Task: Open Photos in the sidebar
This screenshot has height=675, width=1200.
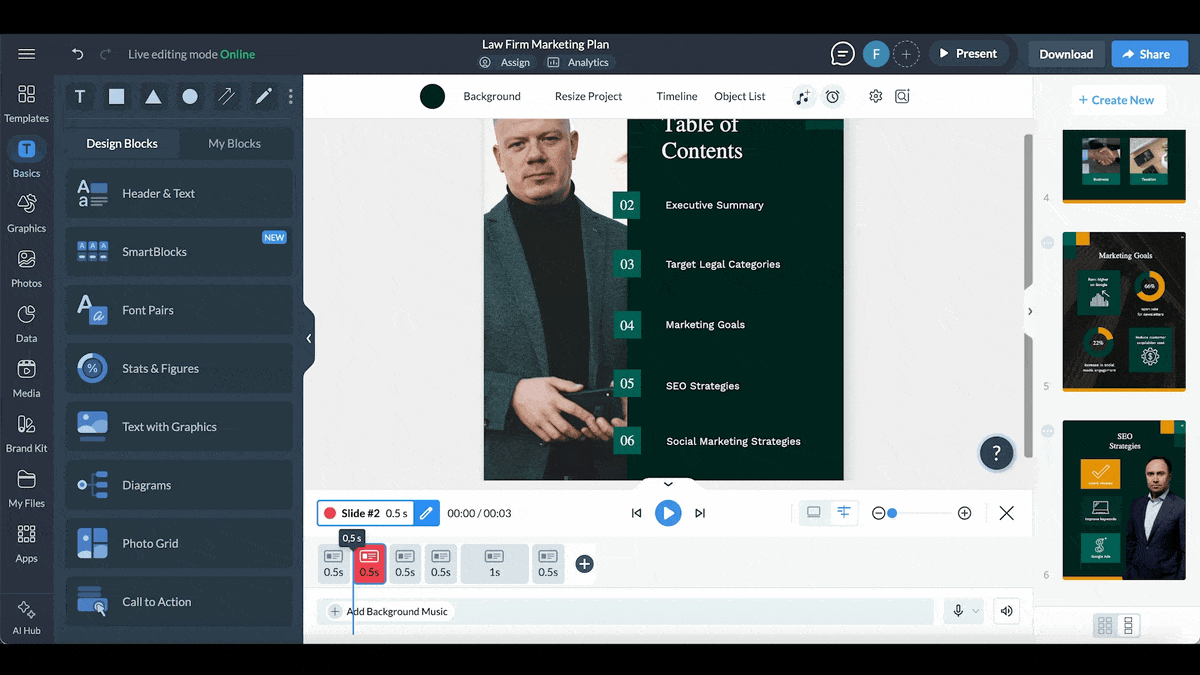Action: (27, 268)
